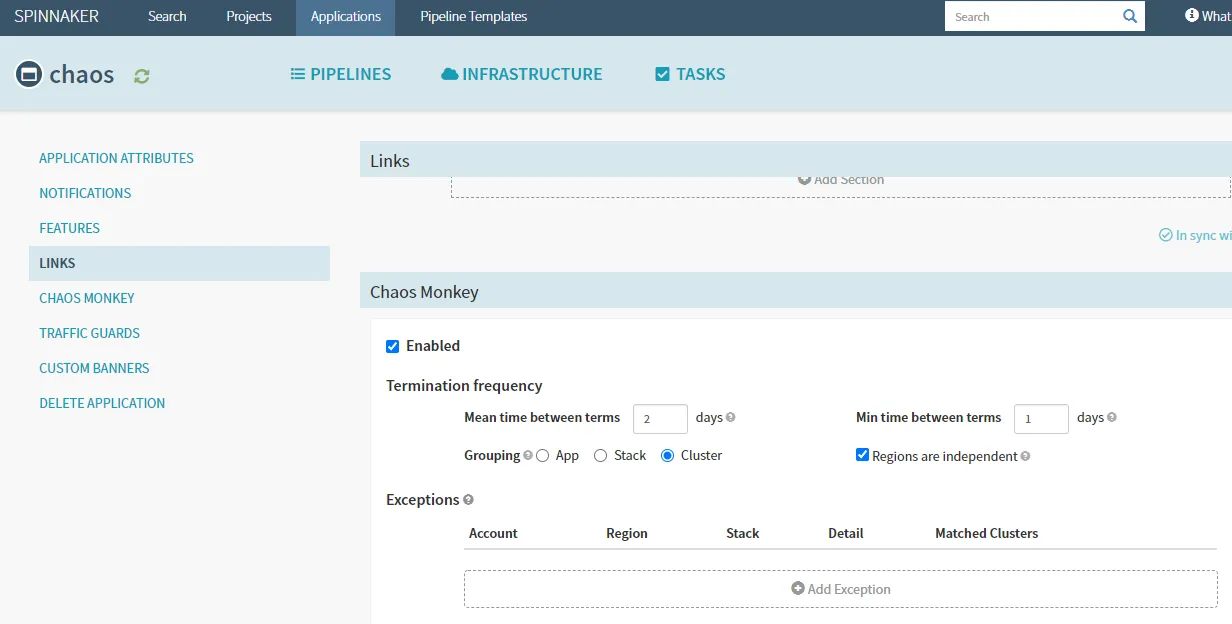
Task: Click the green refresh icon beside chaos
Action: pyautogui.click(x=142, y=76)
